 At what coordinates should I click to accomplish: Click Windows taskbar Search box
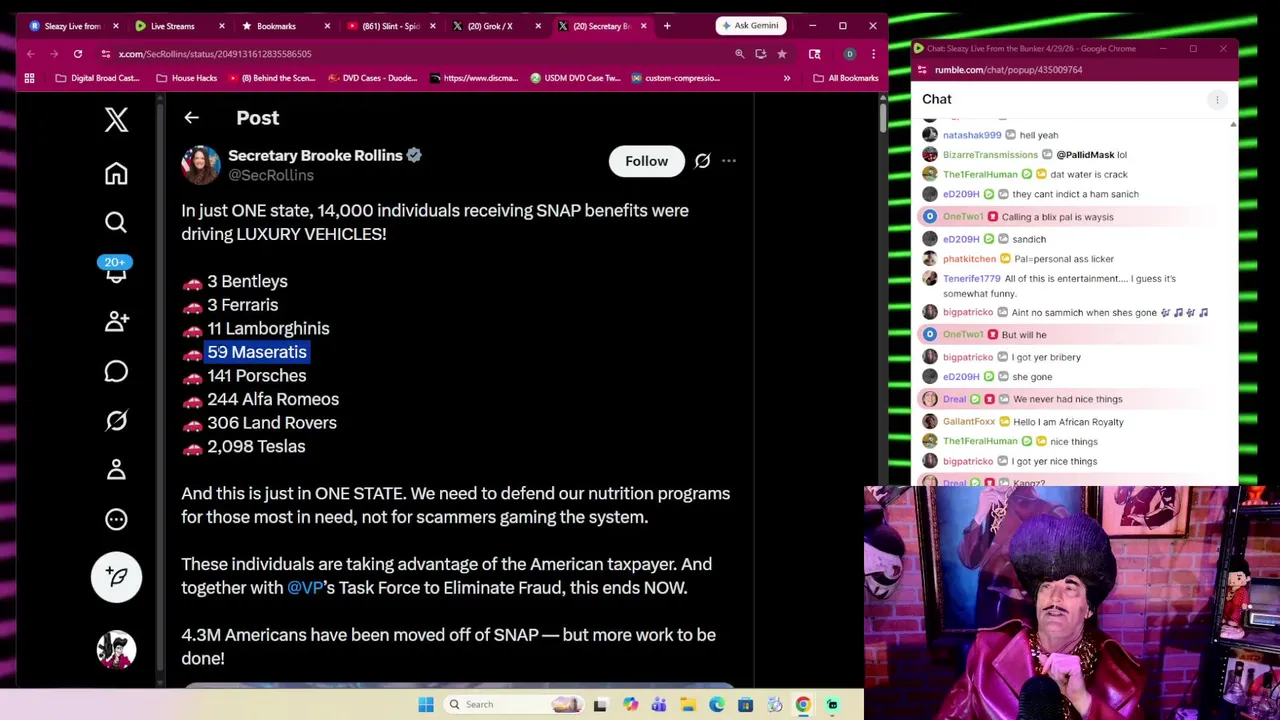(x=515, y=705)
